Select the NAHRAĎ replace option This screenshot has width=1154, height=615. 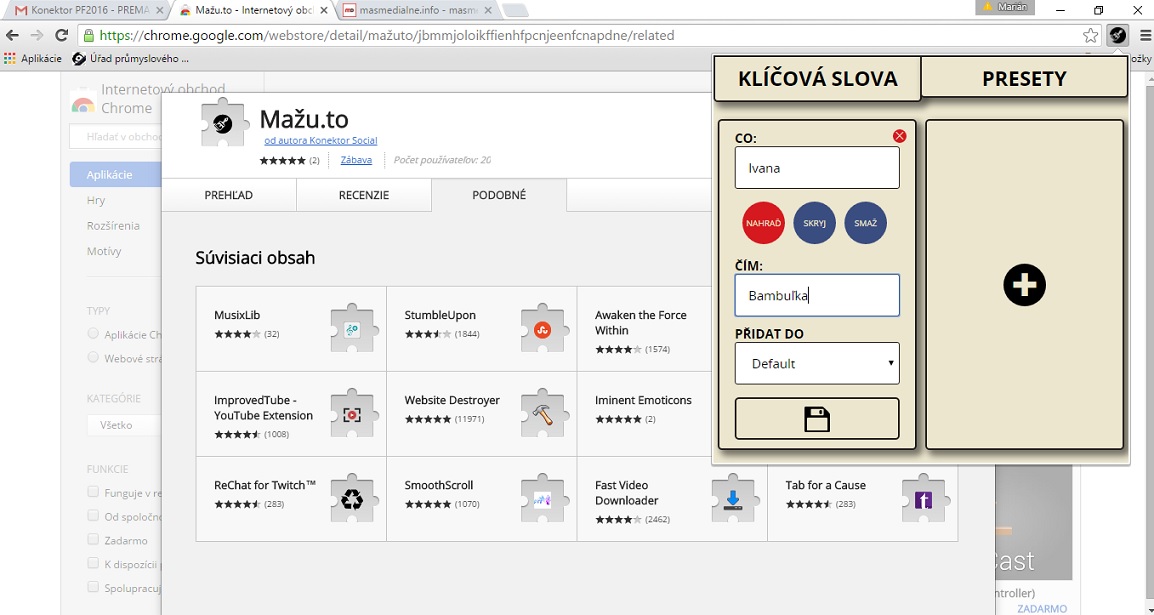click(763, 223)
